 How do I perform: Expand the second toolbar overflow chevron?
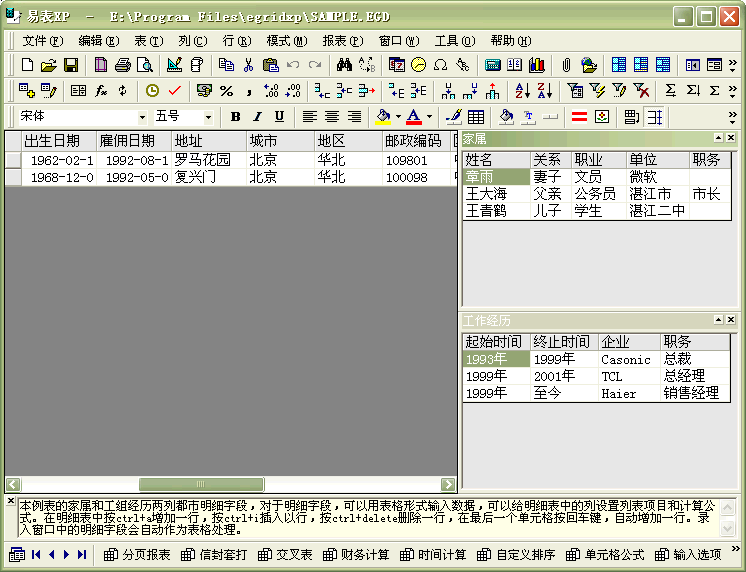click(733, 91)
